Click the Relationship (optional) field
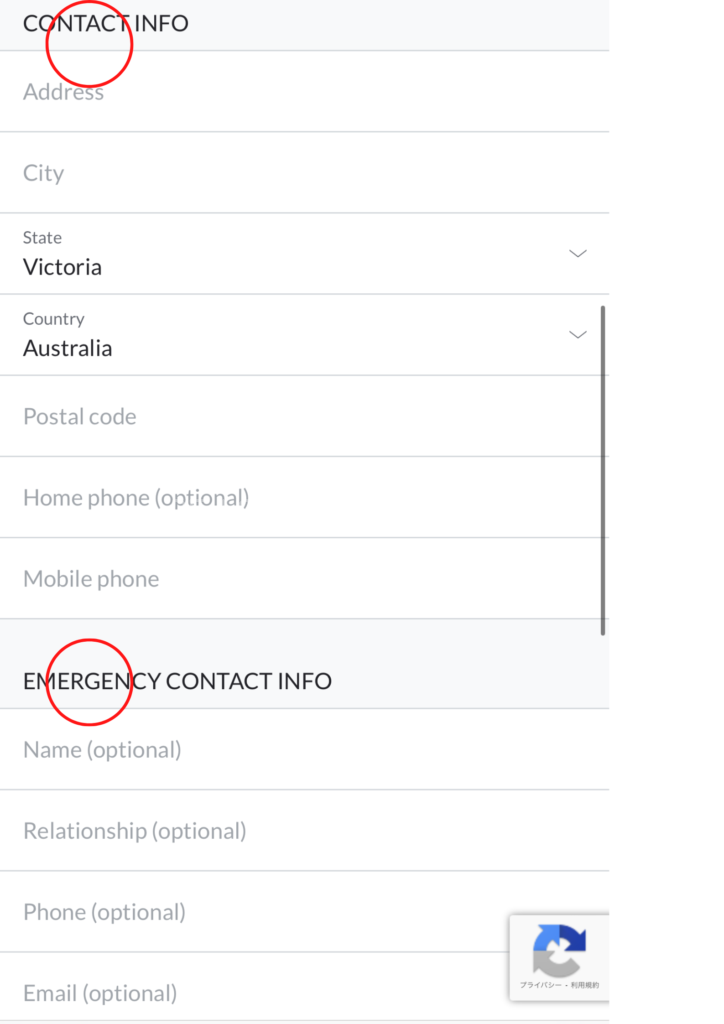The width and height of the screenshot is (724, 1024). click(300, 830)
